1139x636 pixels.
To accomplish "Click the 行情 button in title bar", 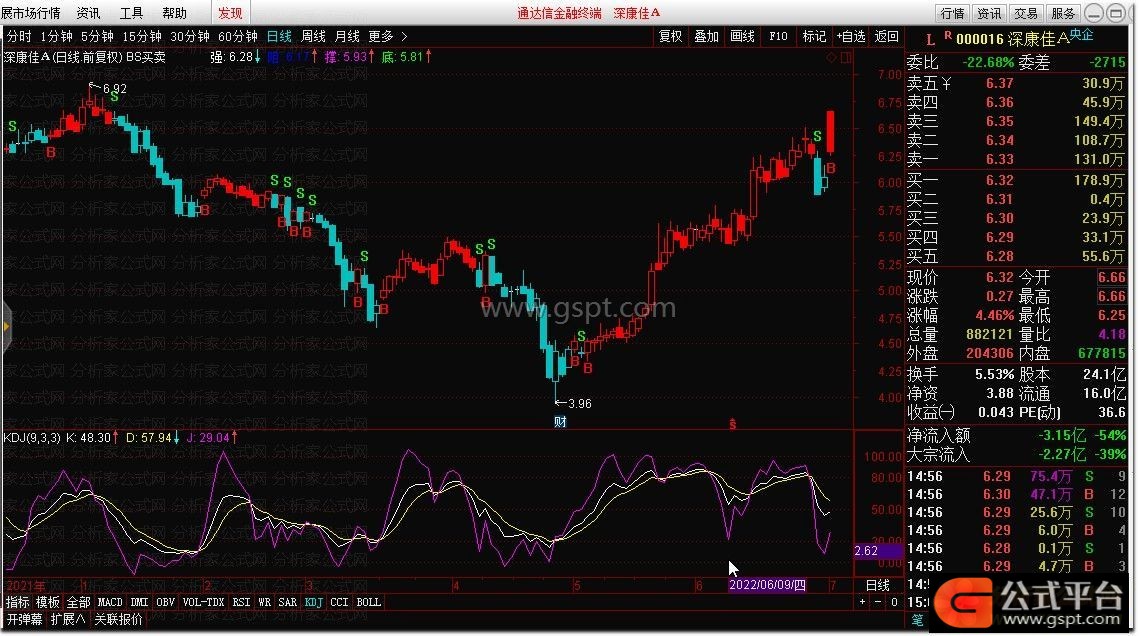I will point(952,13).
